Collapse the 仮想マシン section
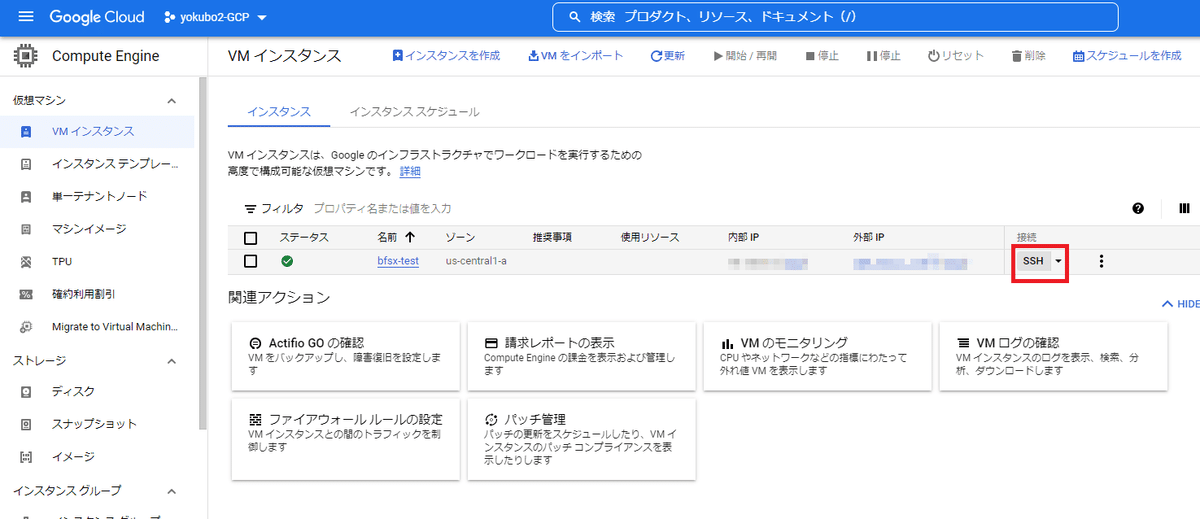The width and height of the screenshot is (1200, 519). (x=171, y=101)
